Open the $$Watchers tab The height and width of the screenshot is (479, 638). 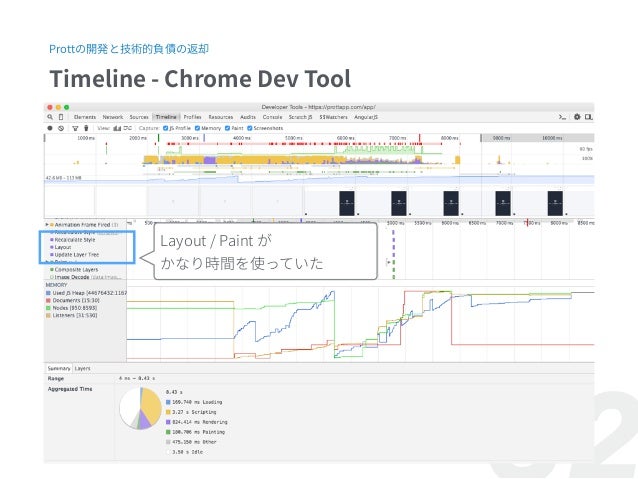[x=333, y=117]
